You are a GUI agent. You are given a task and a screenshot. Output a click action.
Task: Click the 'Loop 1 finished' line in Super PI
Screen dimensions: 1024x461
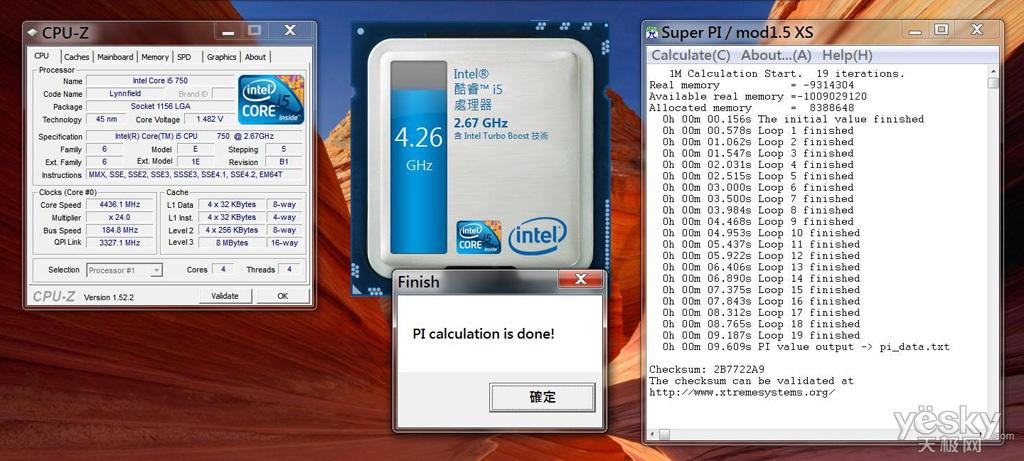click(758, 131)
